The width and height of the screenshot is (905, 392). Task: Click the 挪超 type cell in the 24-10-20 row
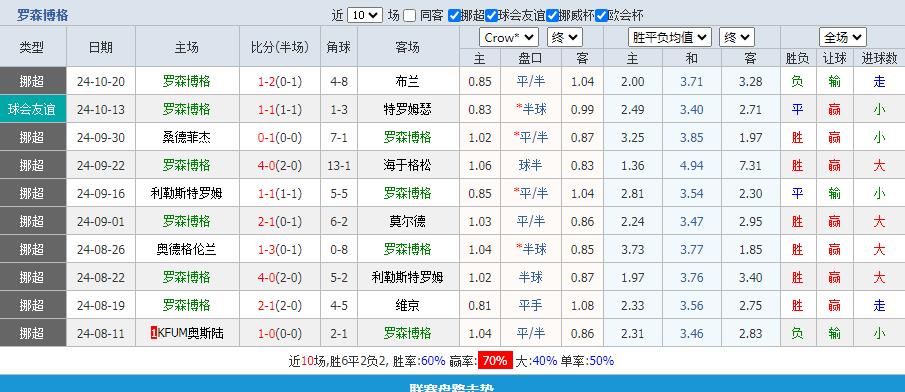[33, 81]
